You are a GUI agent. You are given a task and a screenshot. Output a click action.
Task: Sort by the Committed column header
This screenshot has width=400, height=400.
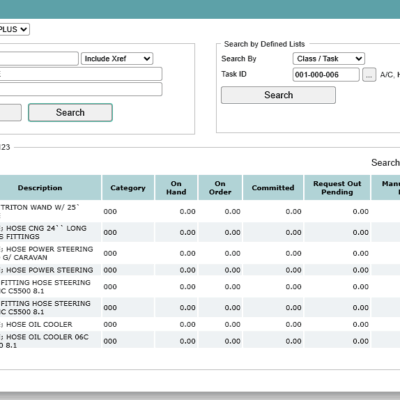tap(273, 188)
